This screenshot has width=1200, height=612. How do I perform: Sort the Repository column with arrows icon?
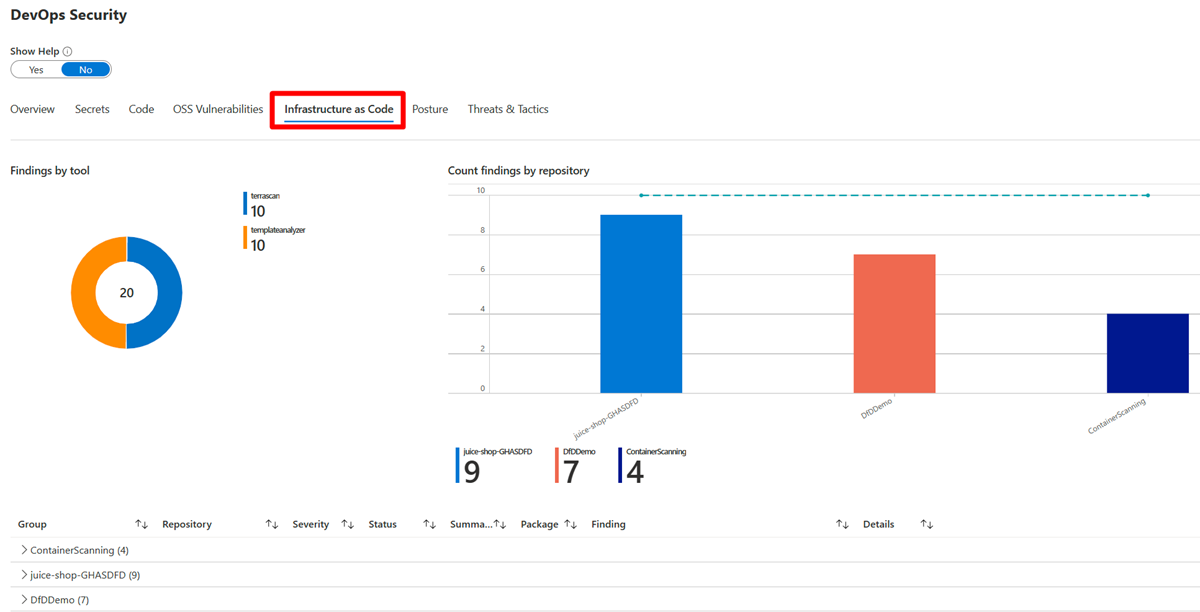pos(271,524)
